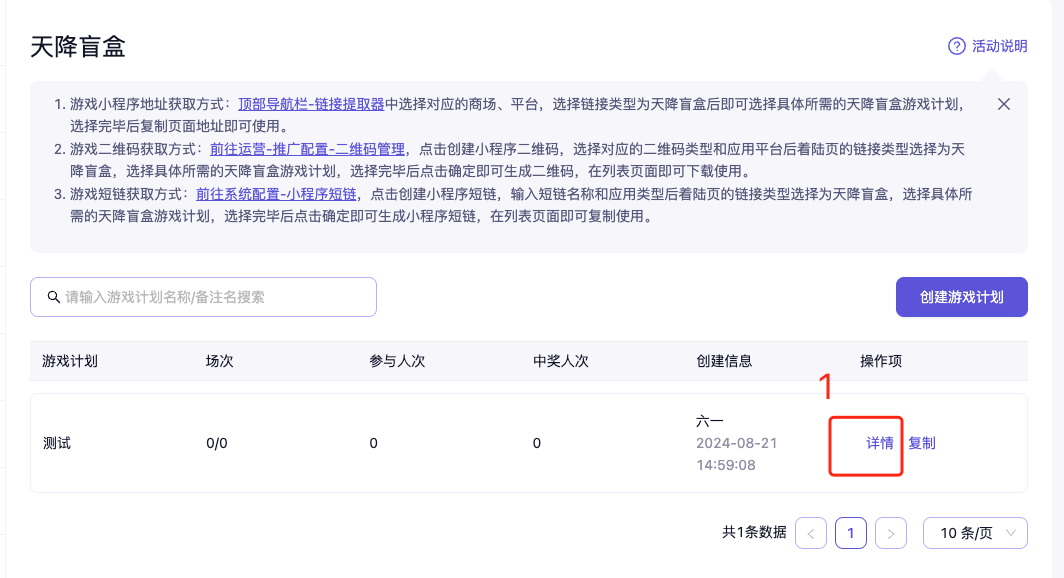
Task: Click the magnifier search icon
Action: point(53,297)
